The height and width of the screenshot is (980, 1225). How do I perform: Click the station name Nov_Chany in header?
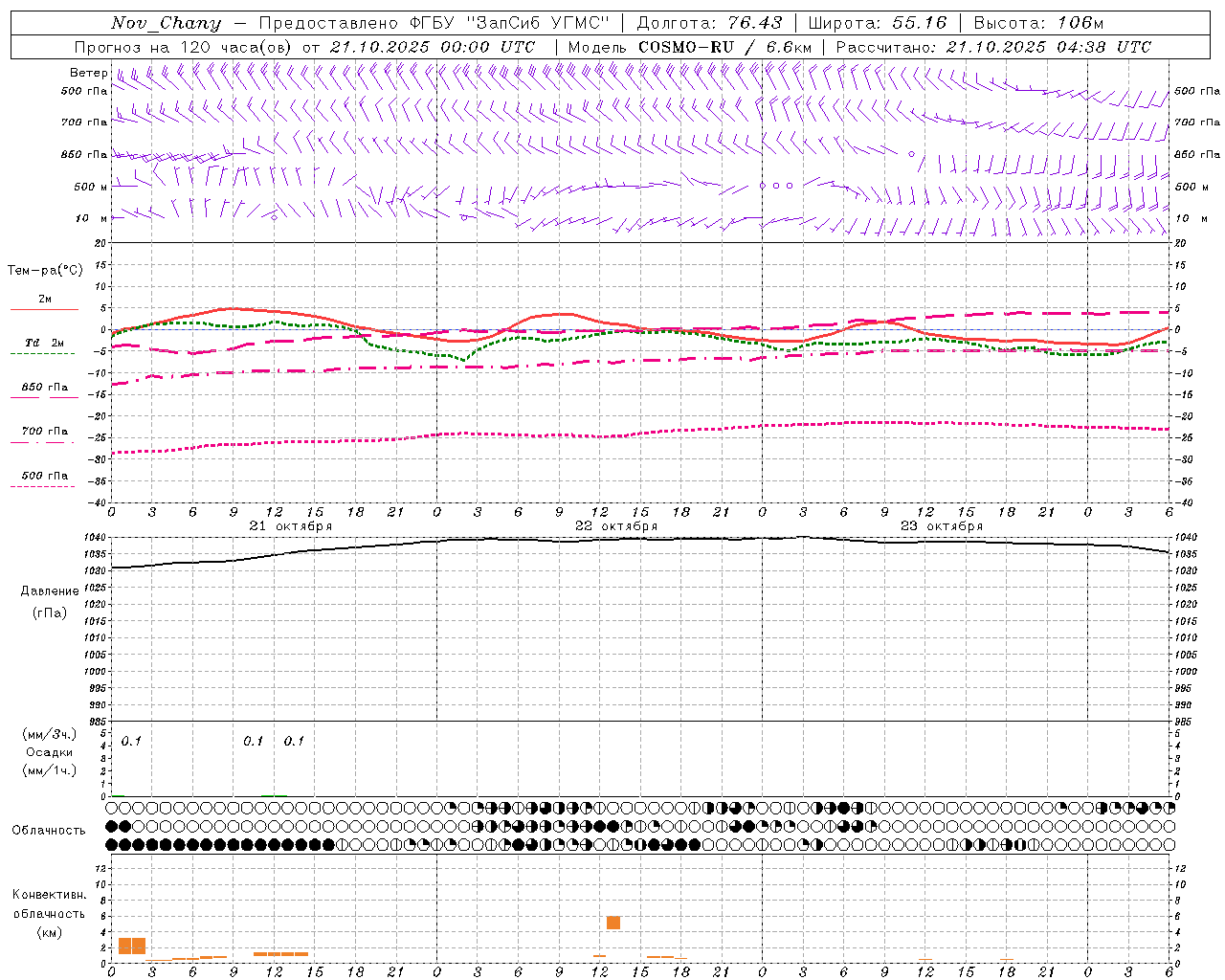(166, 23)
